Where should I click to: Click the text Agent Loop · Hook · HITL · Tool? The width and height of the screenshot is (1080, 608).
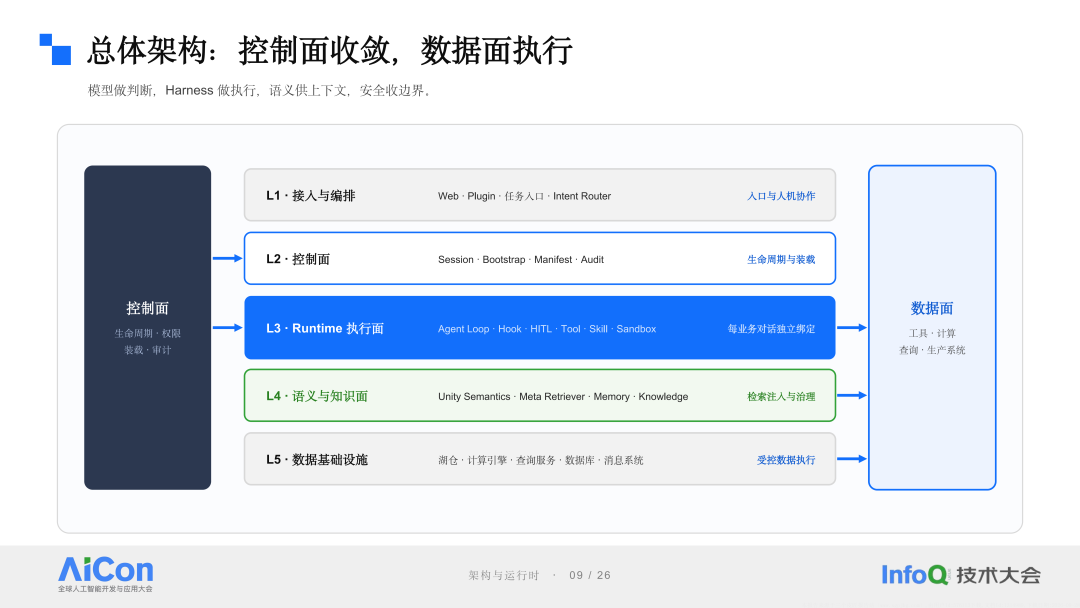(509, 329)
